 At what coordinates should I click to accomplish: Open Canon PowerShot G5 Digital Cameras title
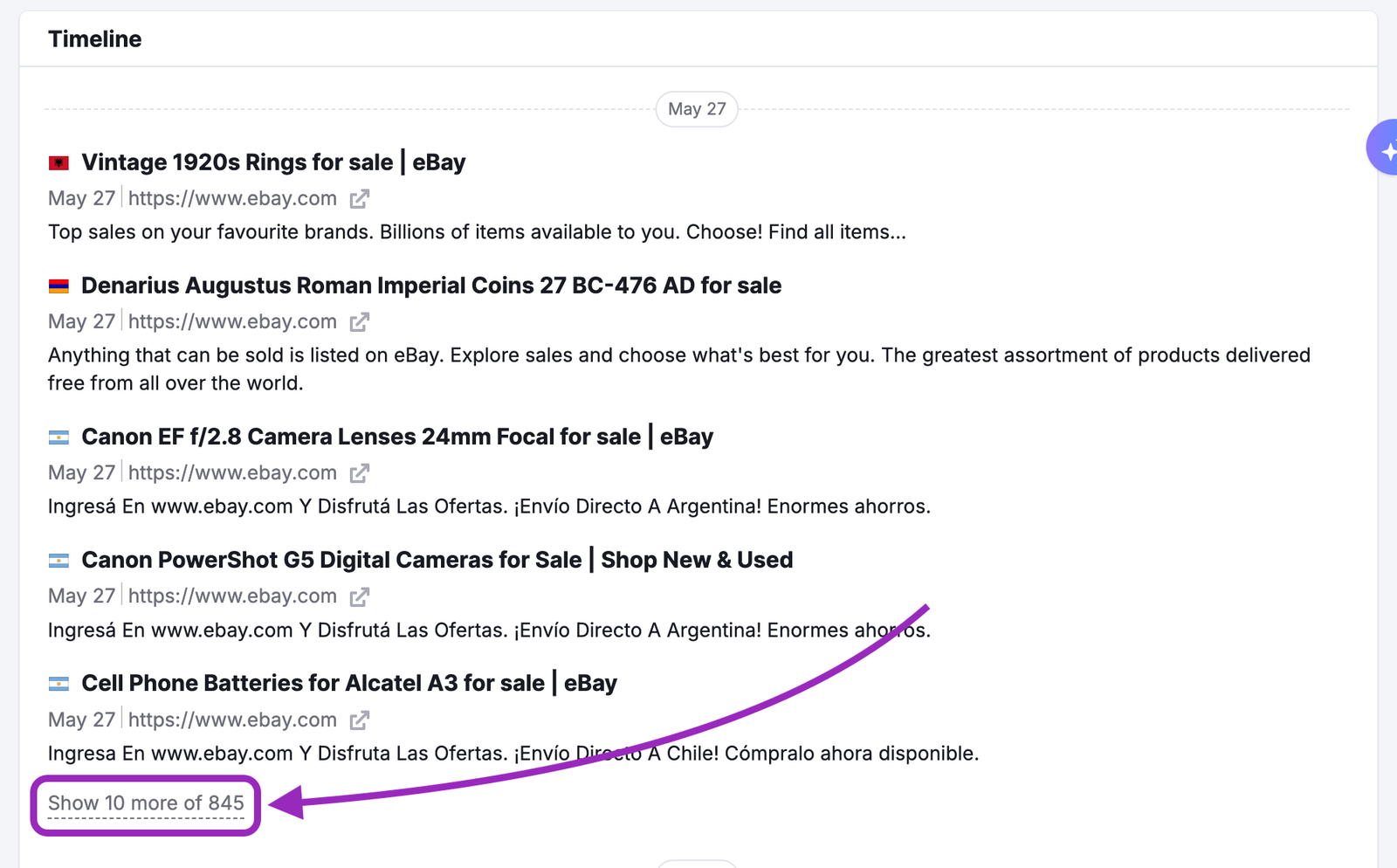(x=437, y=560)
